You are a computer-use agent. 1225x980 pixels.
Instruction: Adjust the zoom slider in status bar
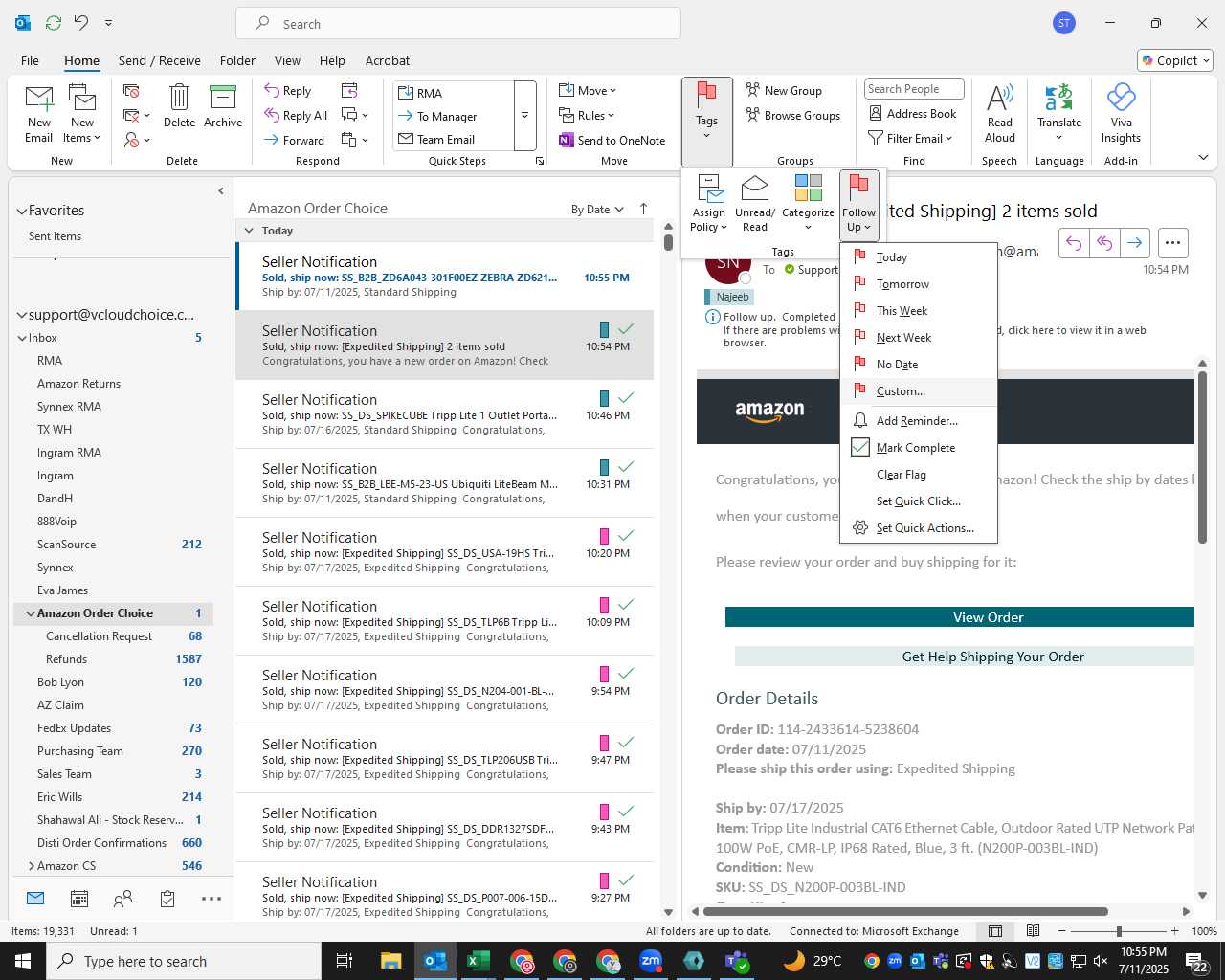point(1119,931)
